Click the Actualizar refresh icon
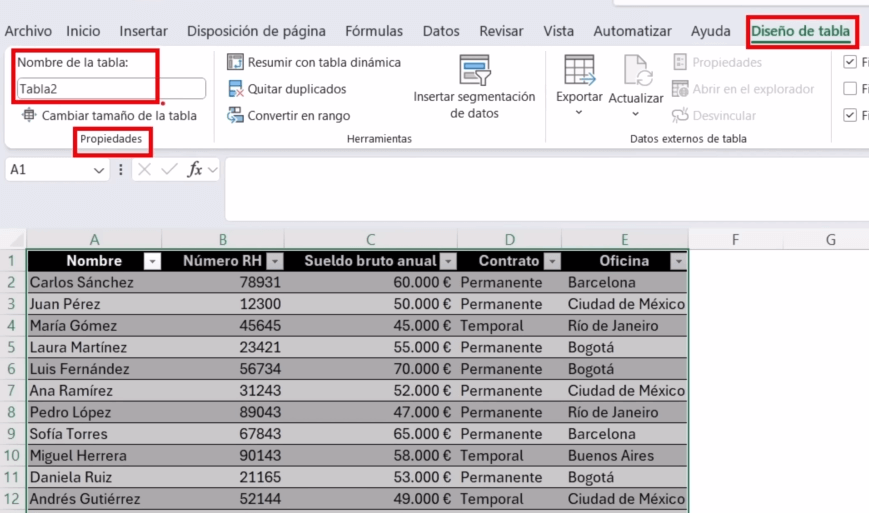 (x=636, y=70)
